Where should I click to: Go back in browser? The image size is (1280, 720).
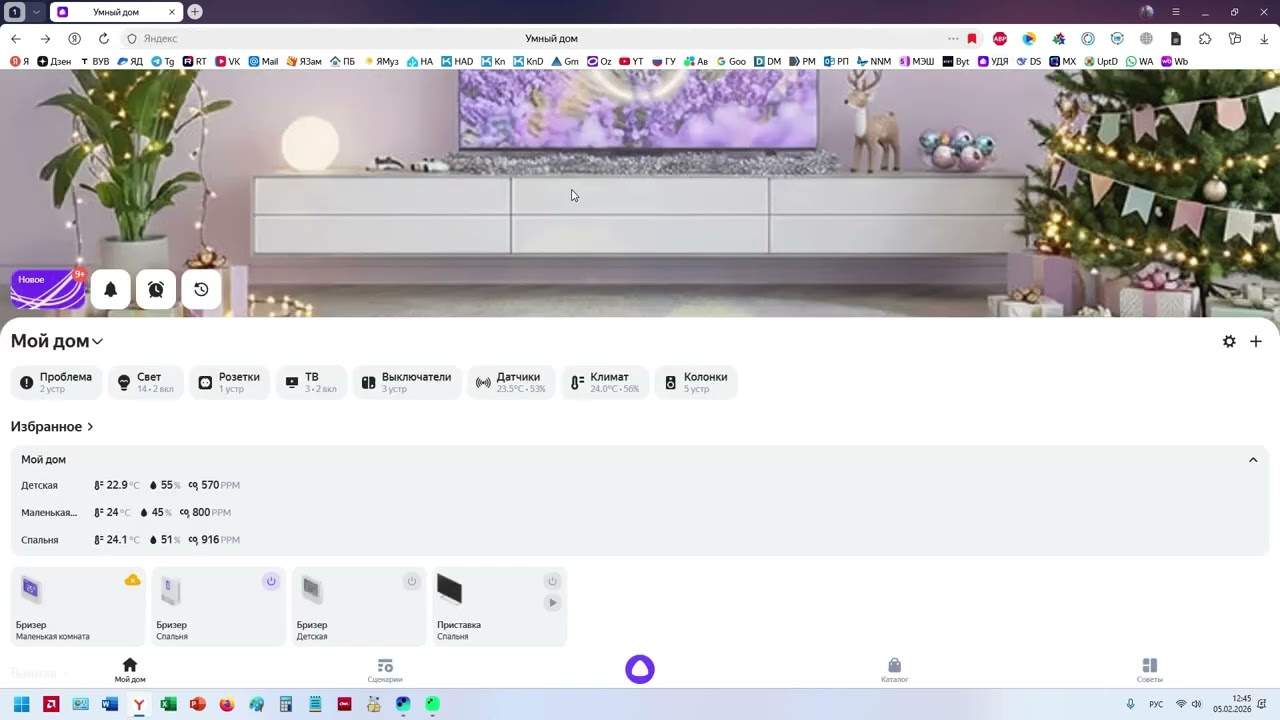point(16,39)
